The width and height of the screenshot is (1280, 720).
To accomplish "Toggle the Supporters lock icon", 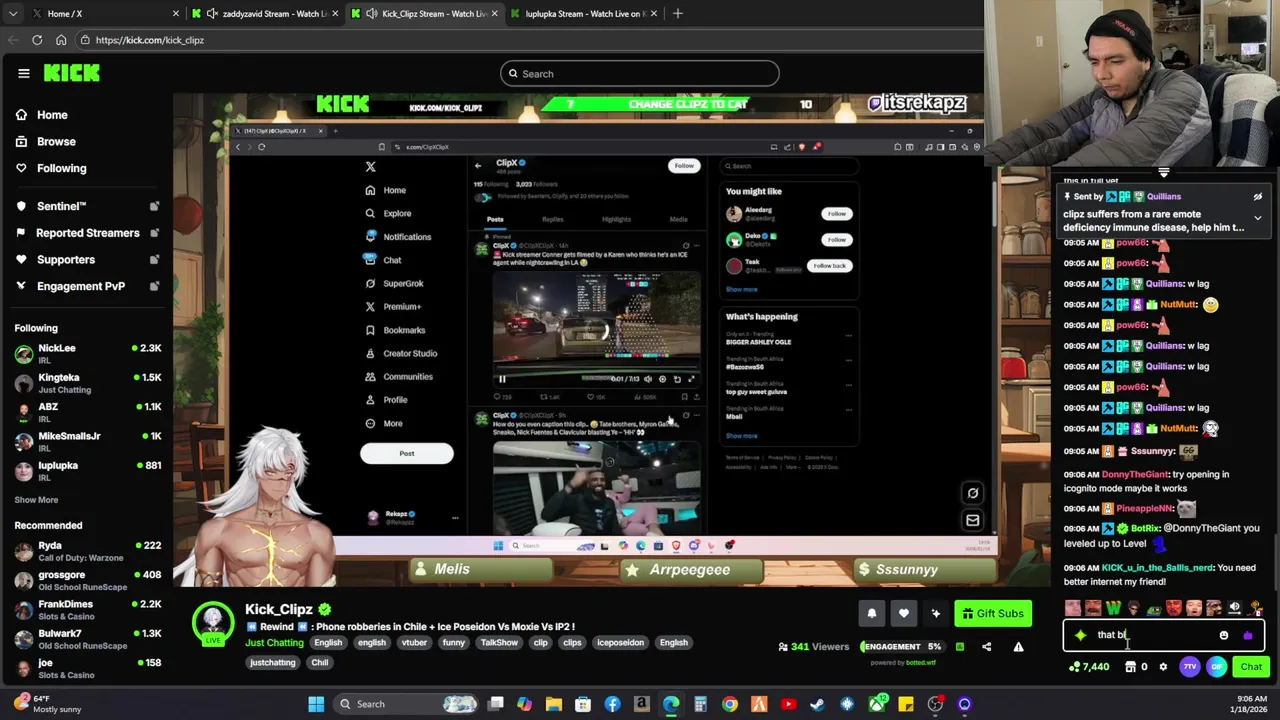I will (154, 260).
